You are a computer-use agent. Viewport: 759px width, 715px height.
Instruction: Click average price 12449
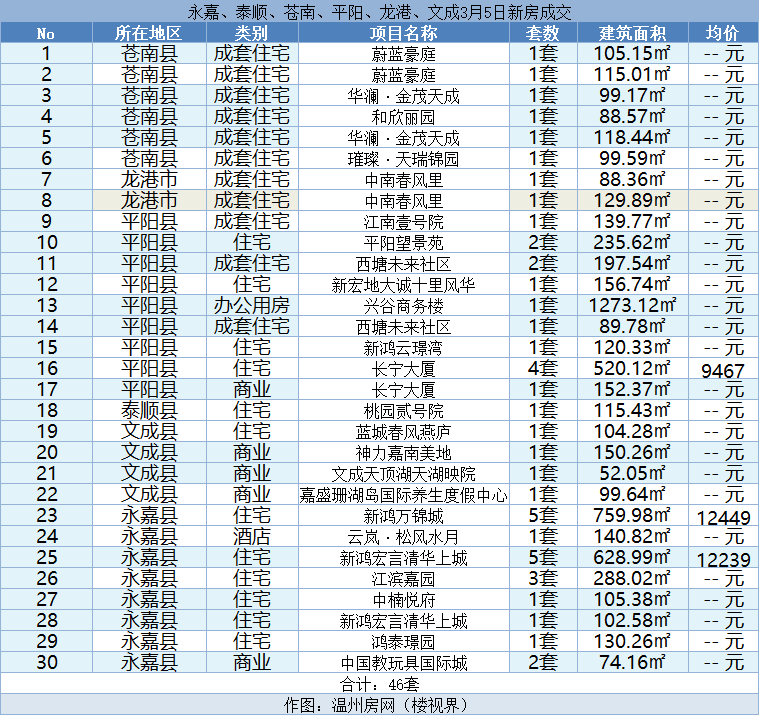click(x=723, y=517)
